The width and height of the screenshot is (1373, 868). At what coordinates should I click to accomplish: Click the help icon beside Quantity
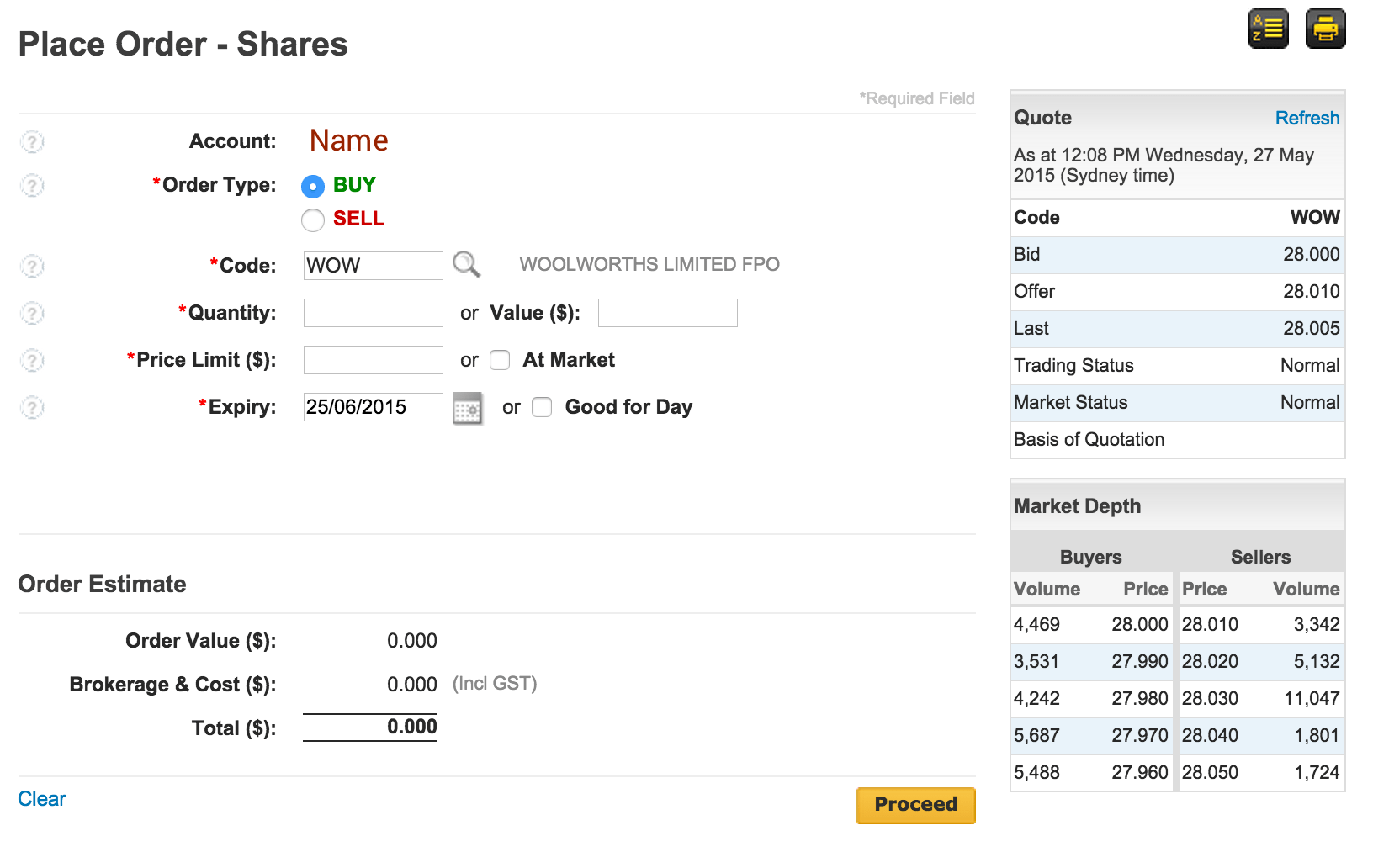tap(32, 313)
